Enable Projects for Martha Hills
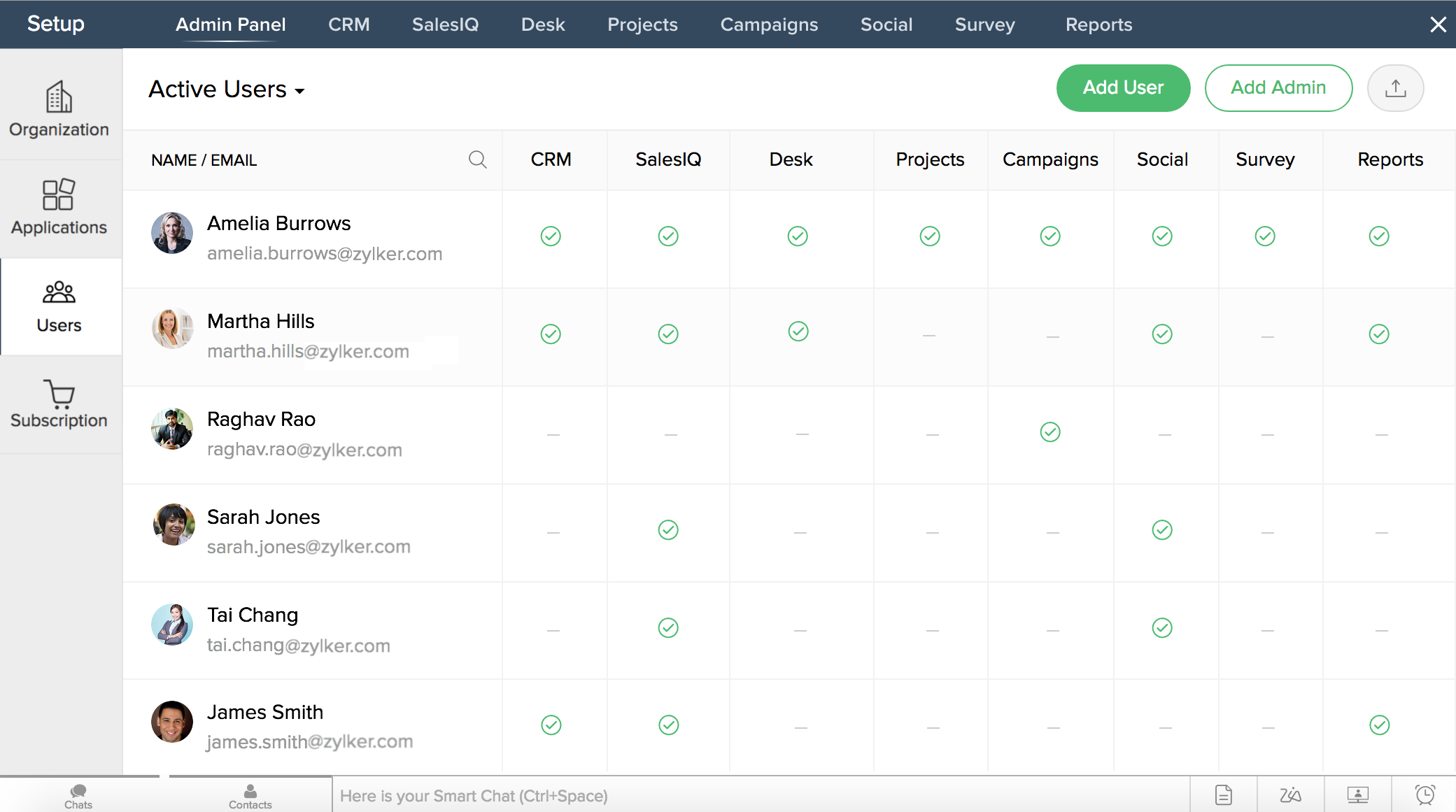Screen dimensions: 1456x812 pos(929,336)
